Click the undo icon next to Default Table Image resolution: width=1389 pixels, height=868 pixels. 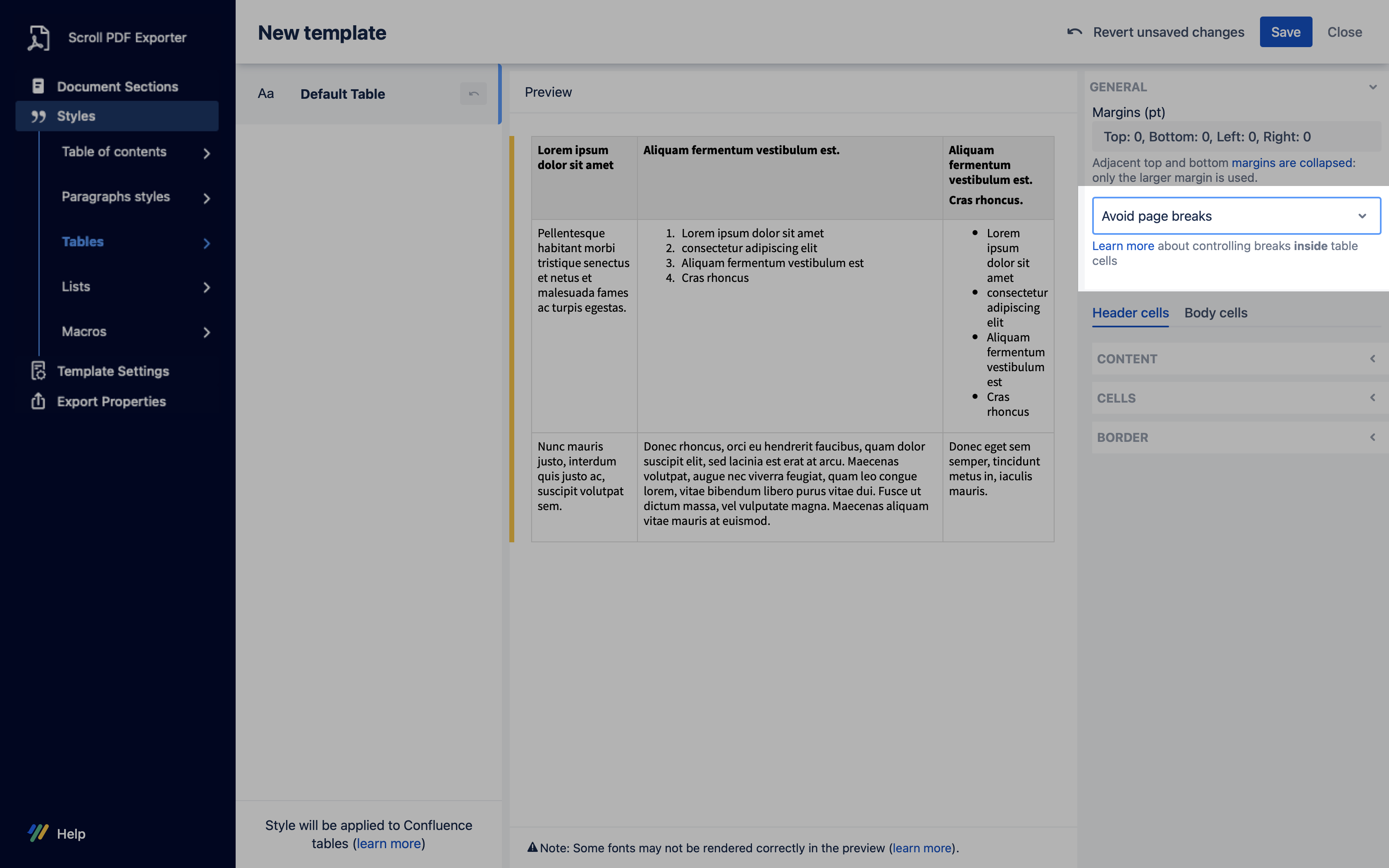click(473, 94)
